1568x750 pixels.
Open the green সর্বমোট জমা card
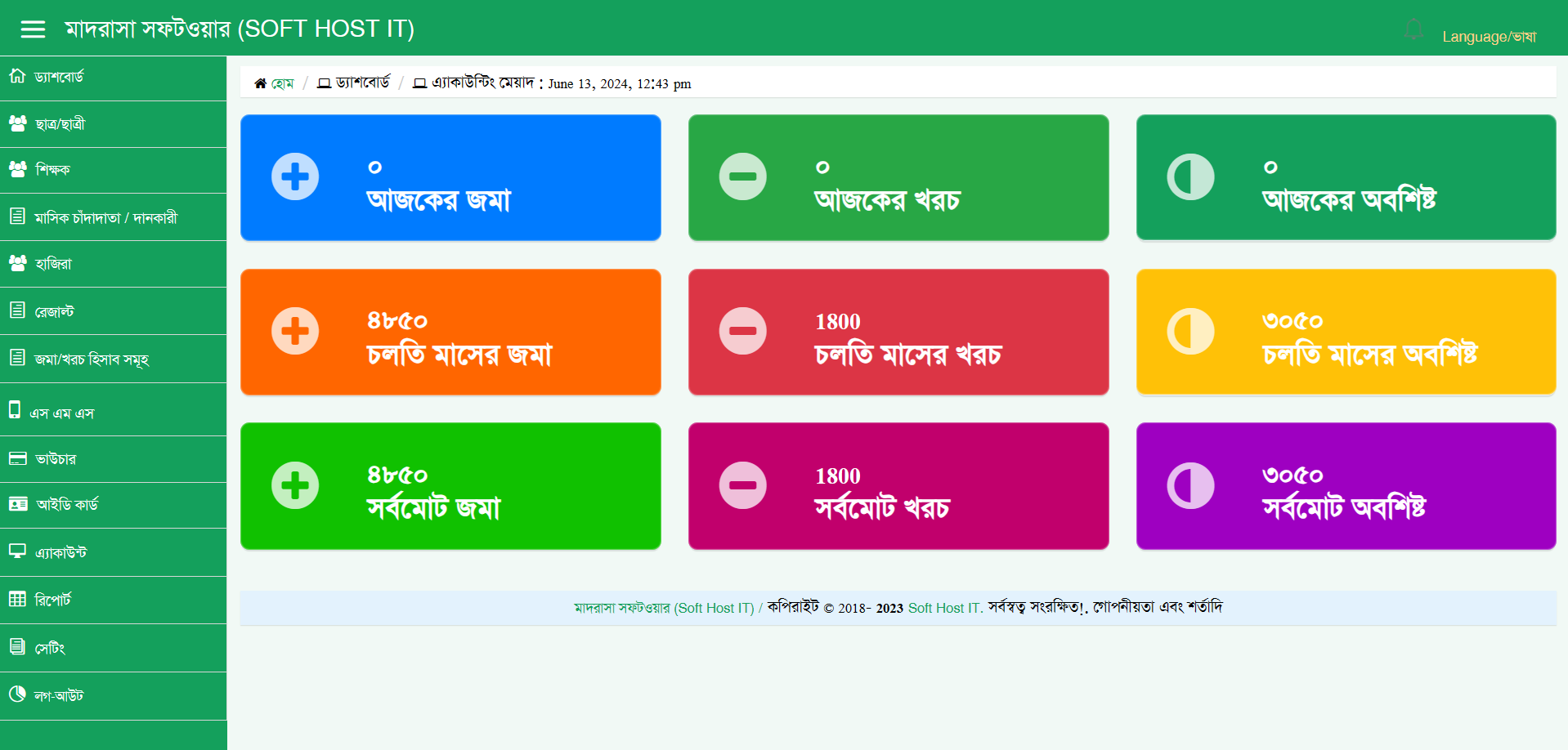click(x=450, y=486)
